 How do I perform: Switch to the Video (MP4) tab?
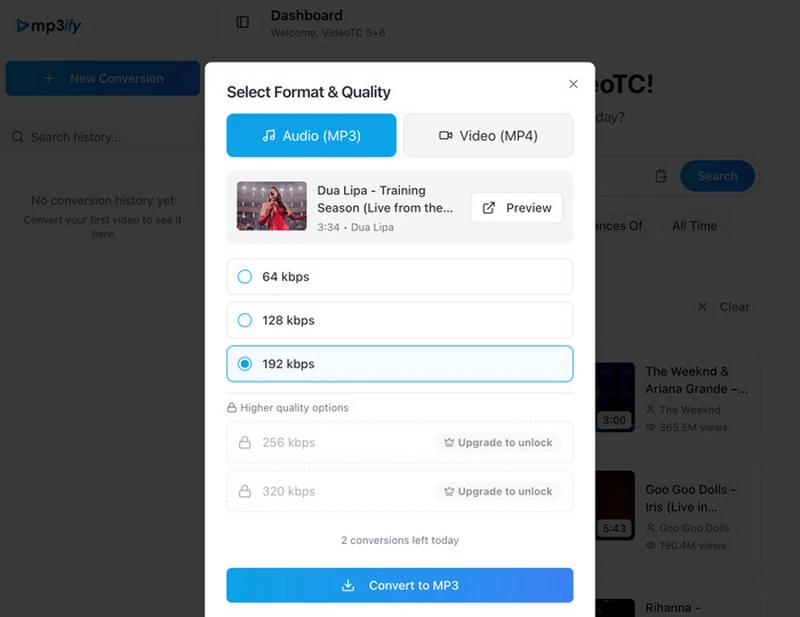(488, 135)
